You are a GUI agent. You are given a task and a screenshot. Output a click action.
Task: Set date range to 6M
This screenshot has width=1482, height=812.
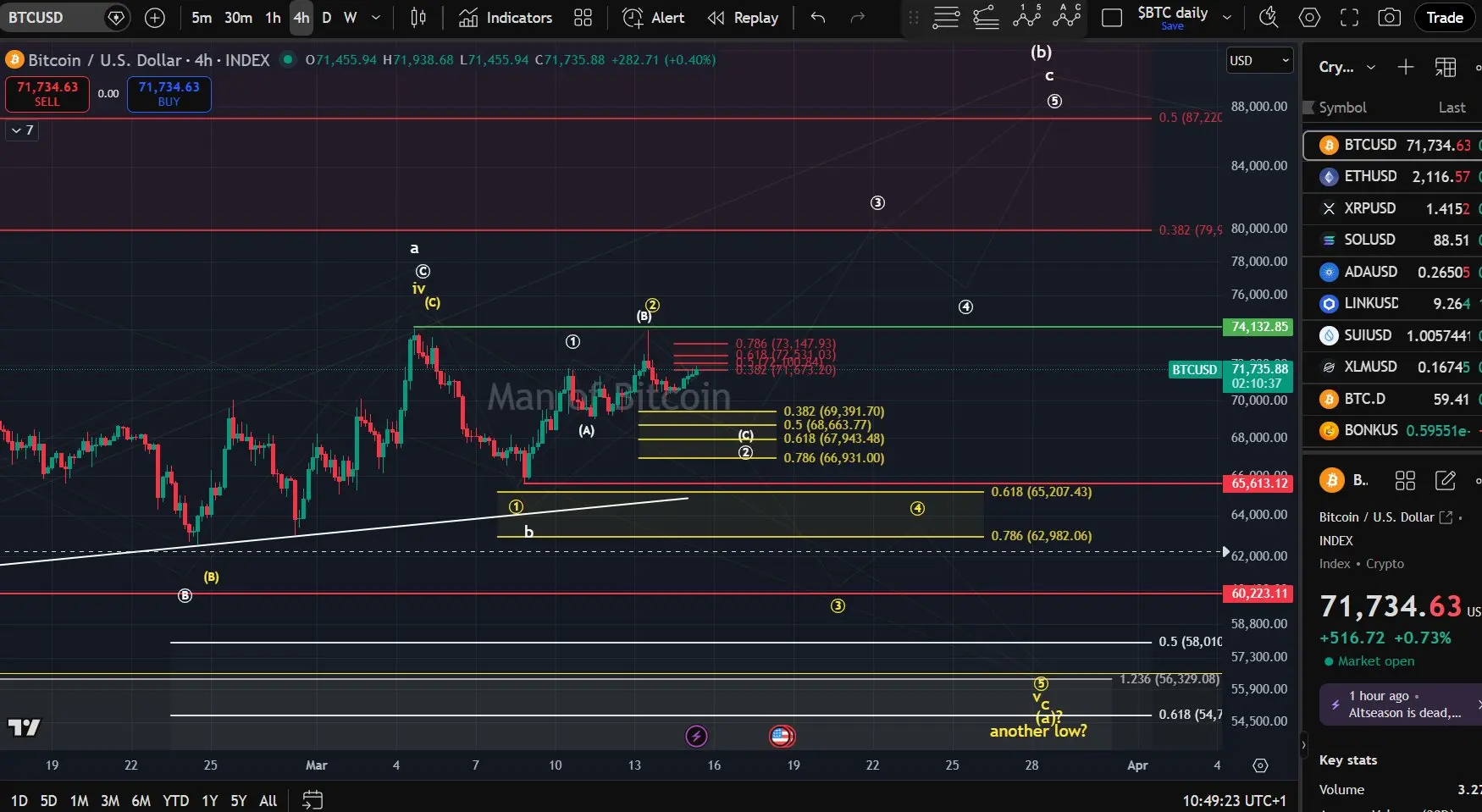[141, 800]
